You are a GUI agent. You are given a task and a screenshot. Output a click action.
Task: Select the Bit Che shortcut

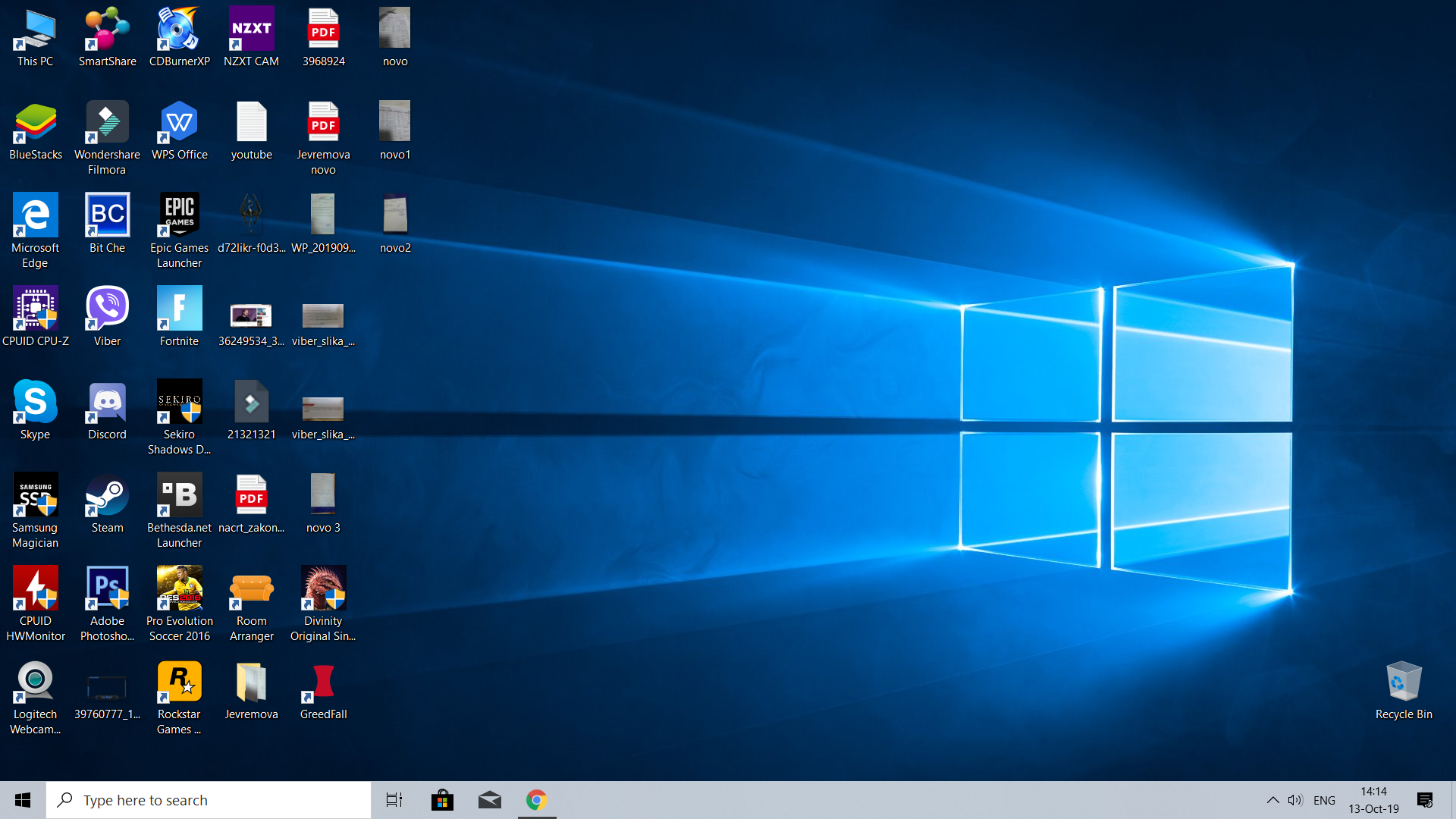coord(107,224)
